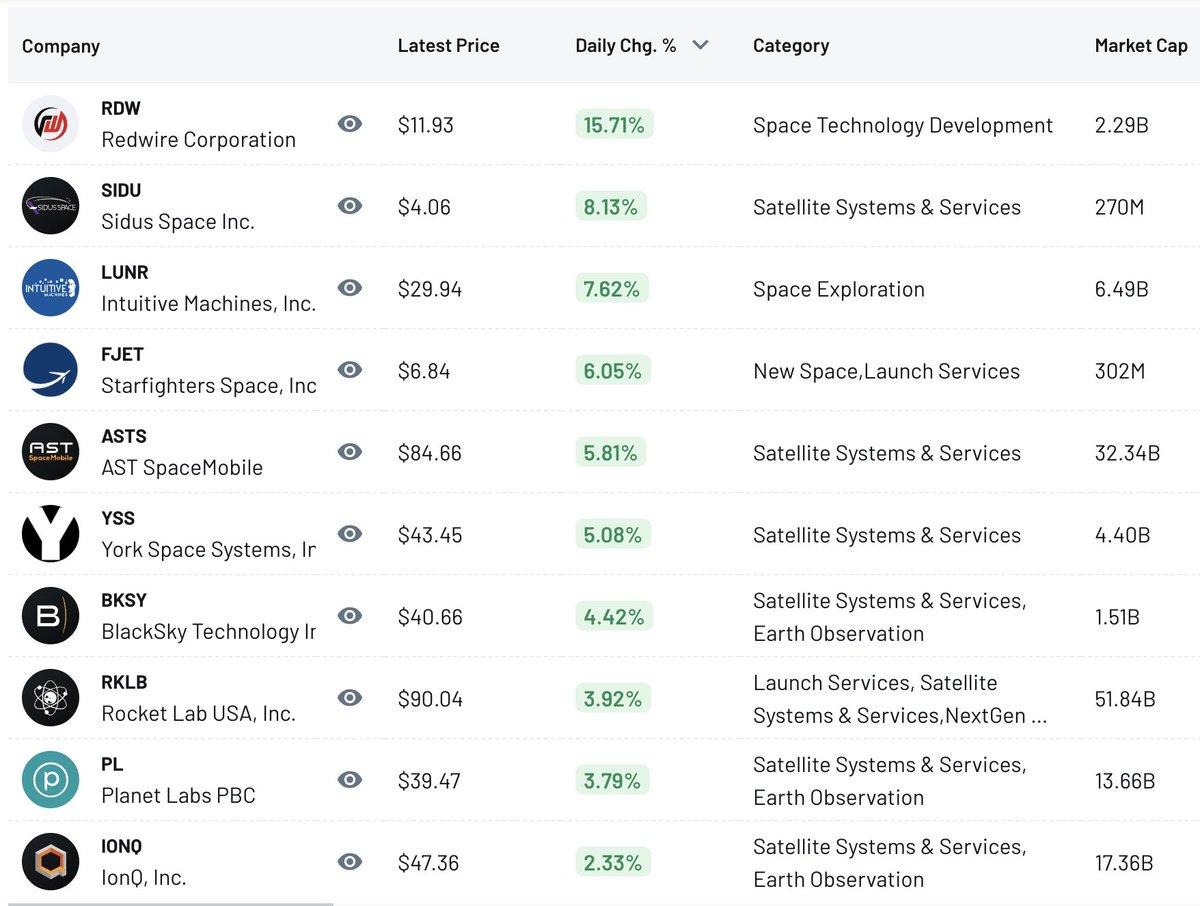
Task: Click the $84.66 price cell
Action: point(430,453)
